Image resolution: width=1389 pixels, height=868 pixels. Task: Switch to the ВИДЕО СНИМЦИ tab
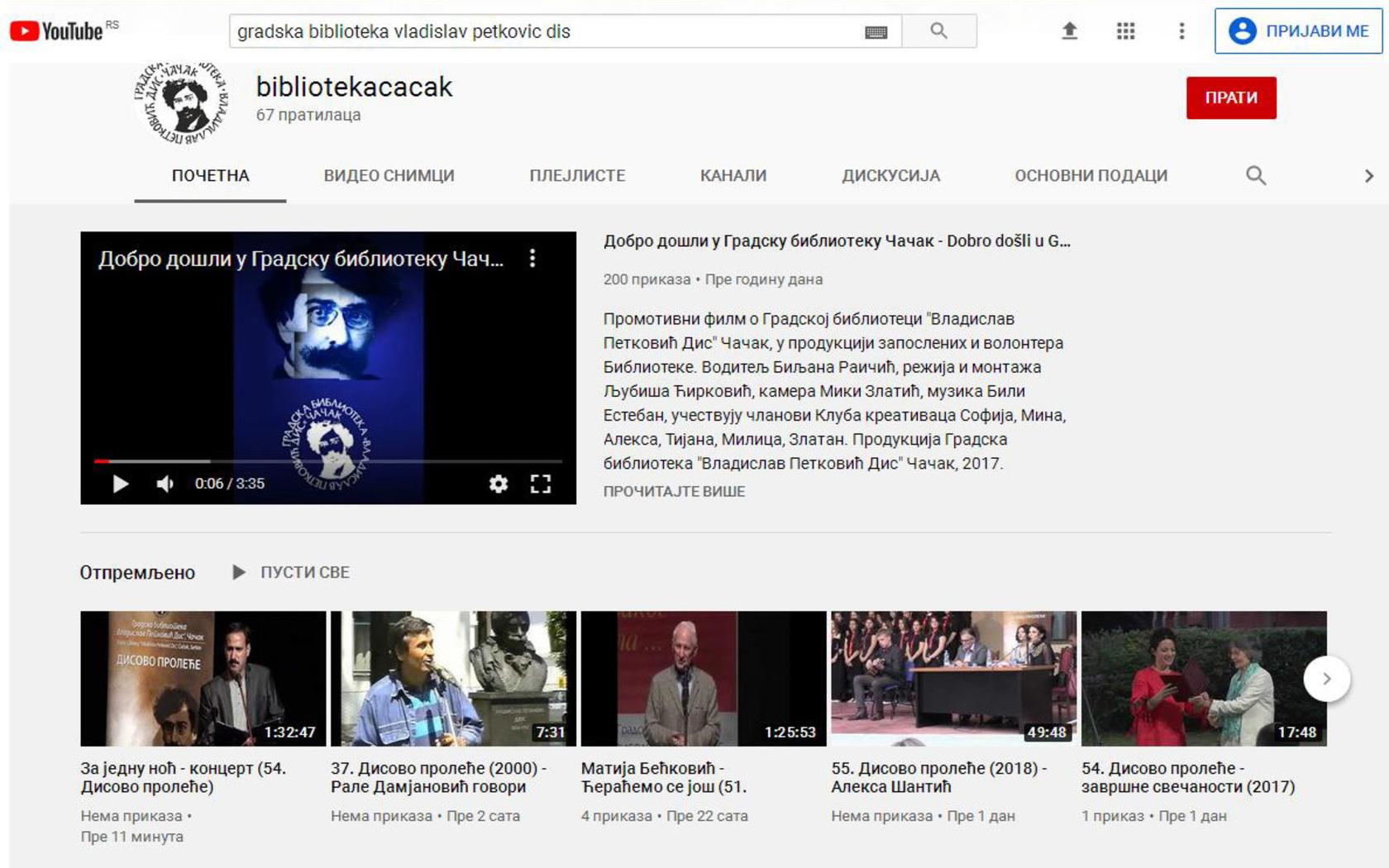(389, 175)
